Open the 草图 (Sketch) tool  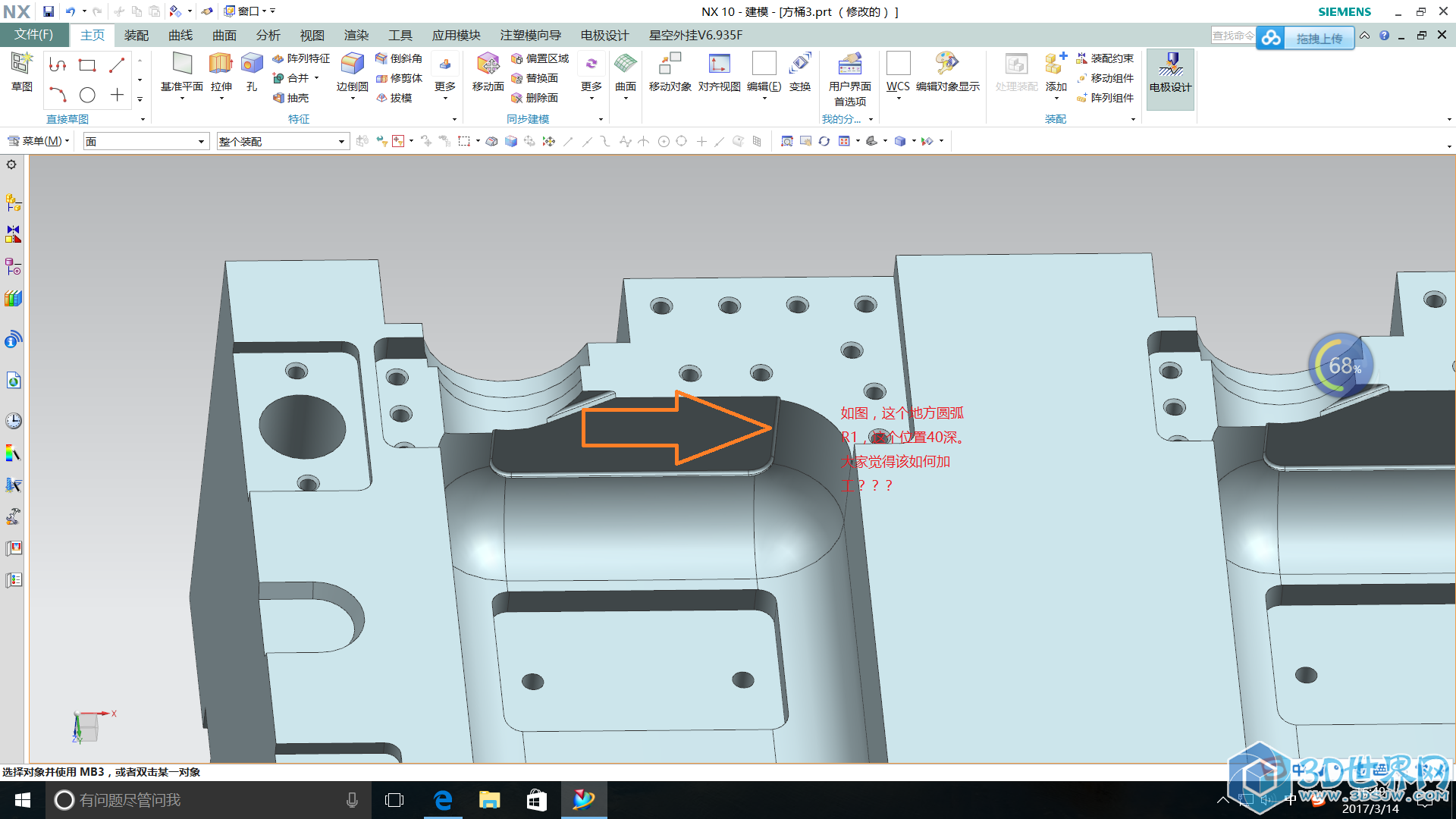[x=22, y=73]
